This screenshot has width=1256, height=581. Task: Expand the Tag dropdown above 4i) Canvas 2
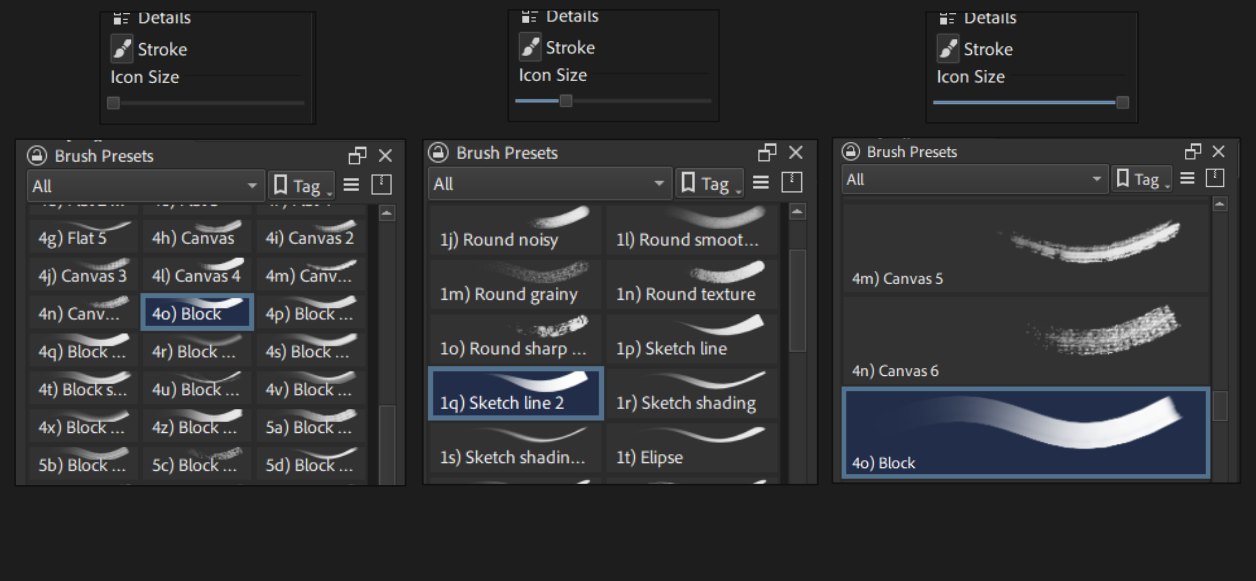tap(300, 186)
